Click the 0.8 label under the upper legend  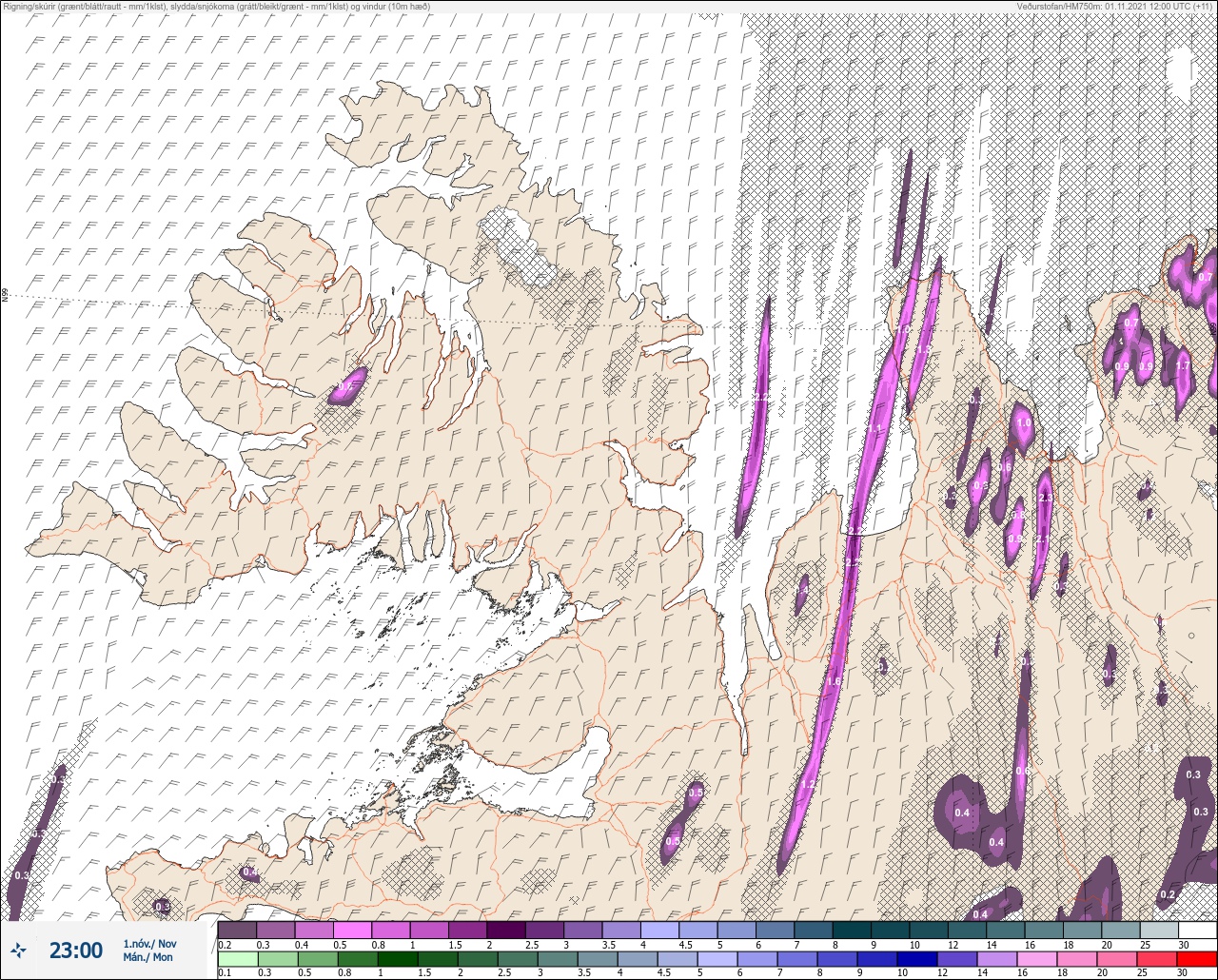pos(379,944)
